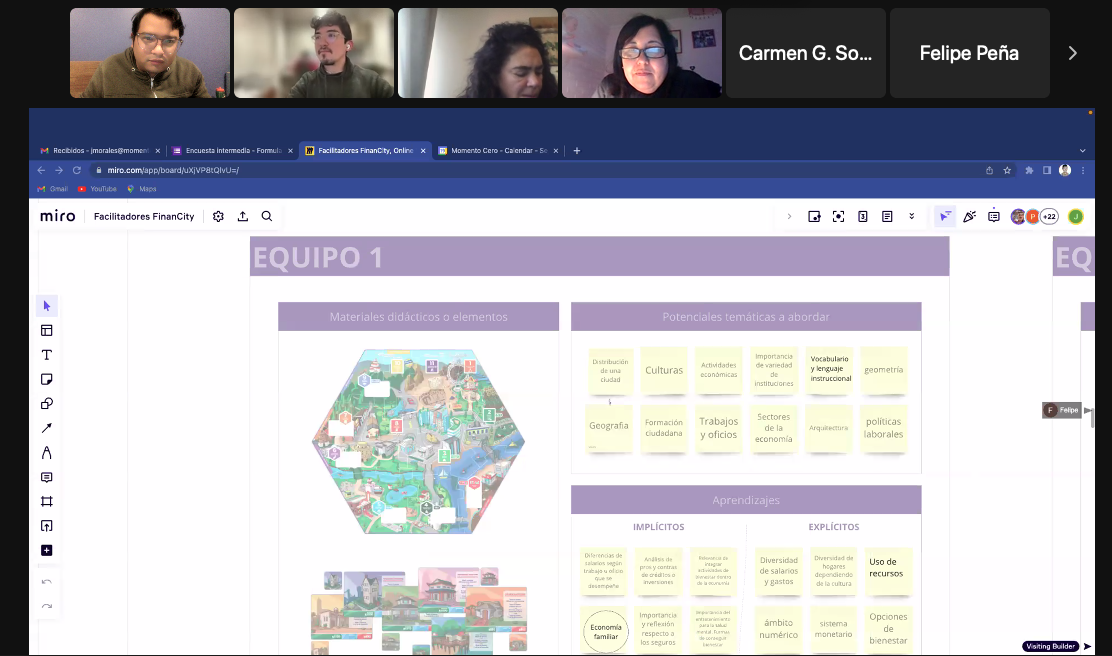Open the templates tool in Miro sidebar
Image resolution: width=1112 pixels, height=656 pixels.
tap(47, 330)
